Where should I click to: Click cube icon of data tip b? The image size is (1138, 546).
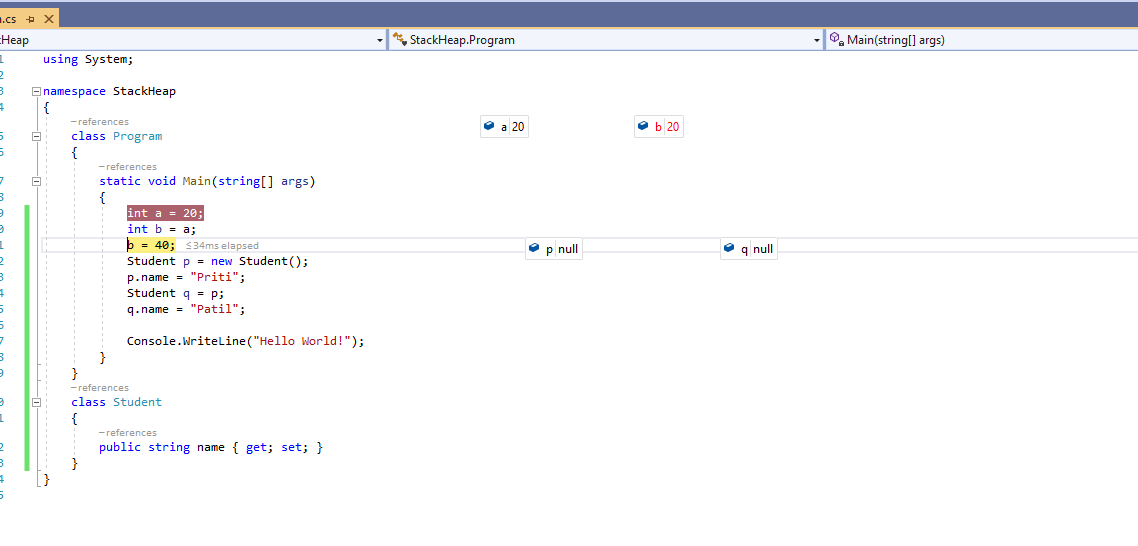[x=643, y=126]
